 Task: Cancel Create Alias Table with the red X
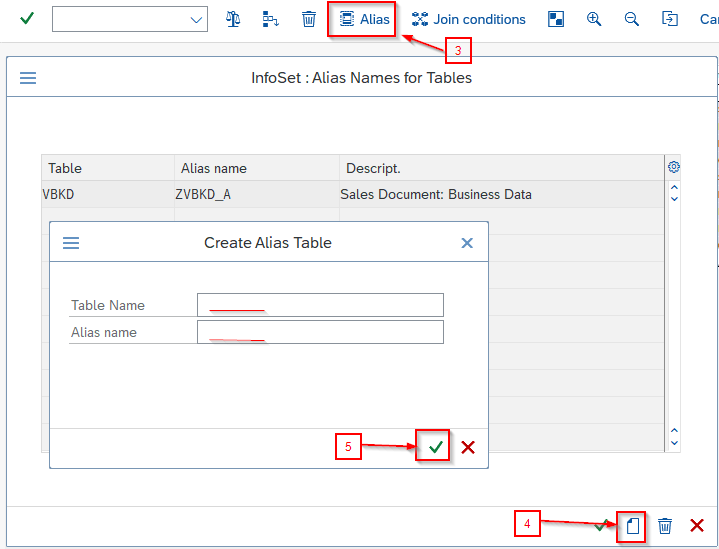point(468,447)
